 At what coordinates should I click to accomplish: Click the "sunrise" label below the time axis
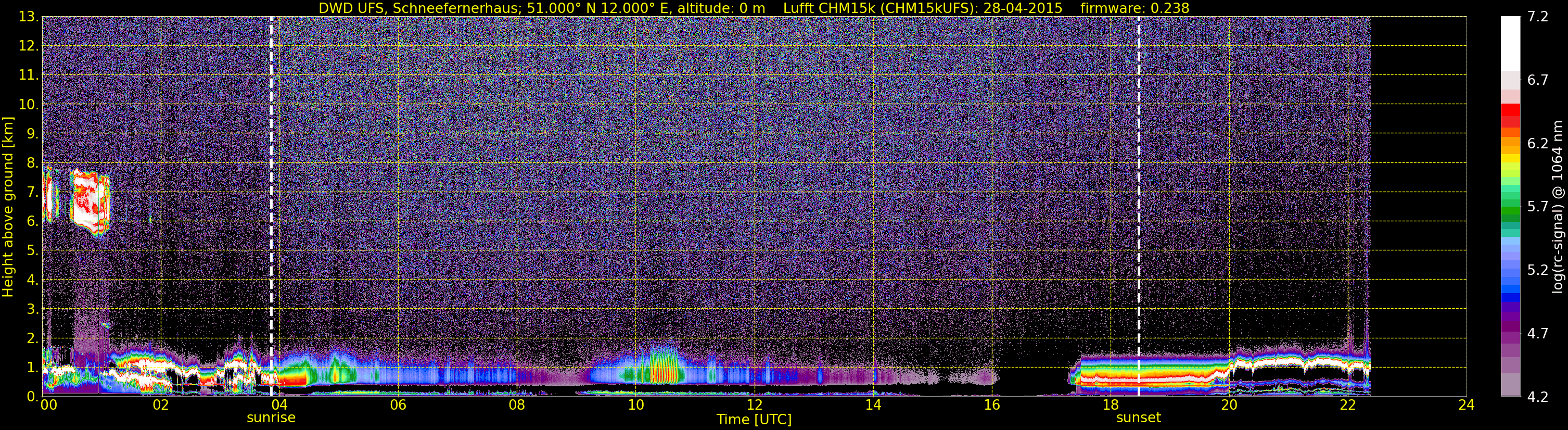pos(271,418)
